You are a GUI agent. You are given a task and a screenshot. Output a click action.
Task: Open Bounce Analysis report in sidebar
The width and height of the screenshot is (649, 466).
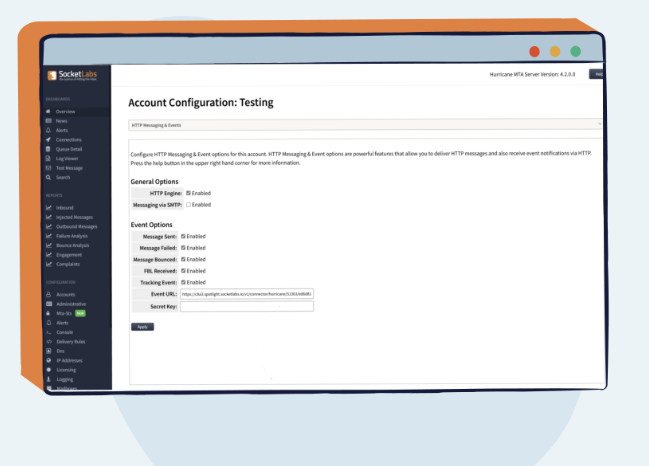[x=73, y=245]
